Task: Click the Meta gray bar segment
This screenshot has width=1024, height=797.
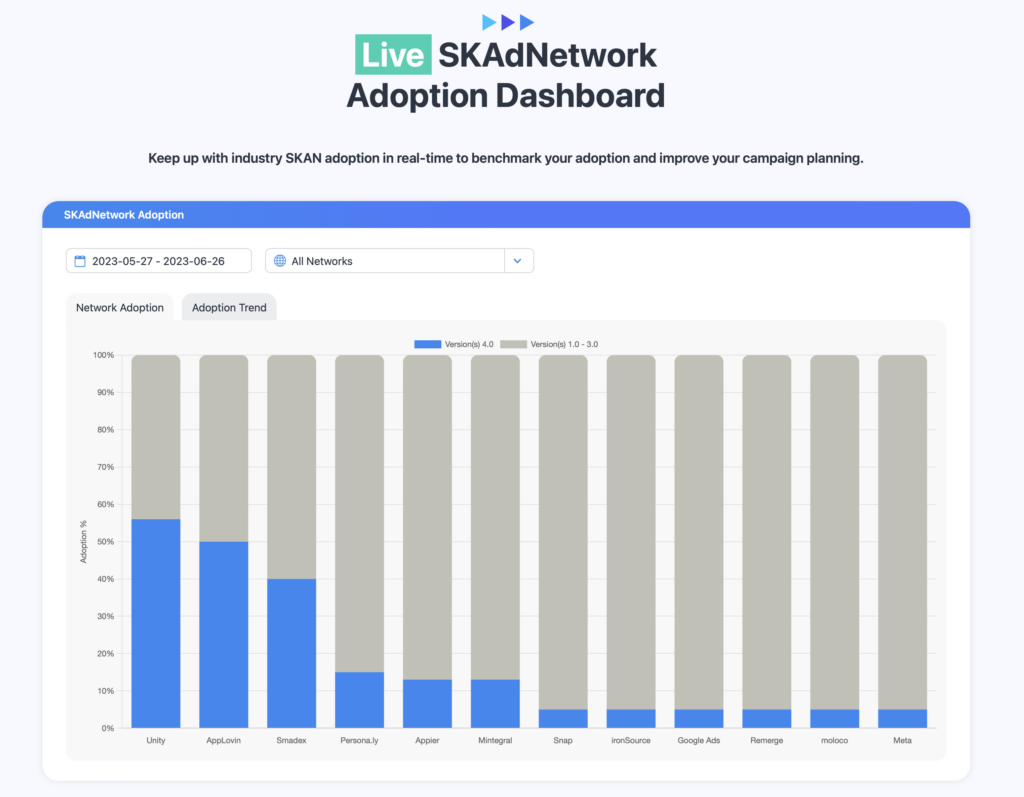Action: point(903,532)
